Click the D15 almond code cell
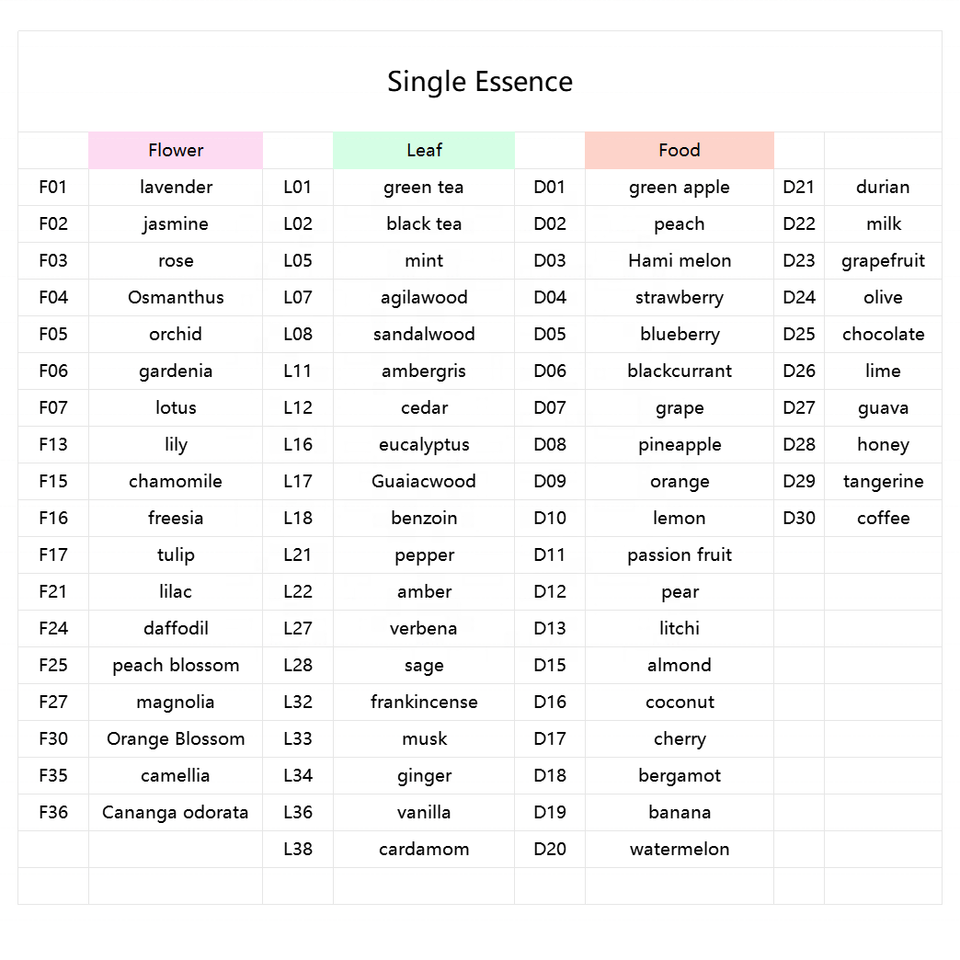Image resolution: width=960 pixels, height=960 pixels. coord(550,666)
